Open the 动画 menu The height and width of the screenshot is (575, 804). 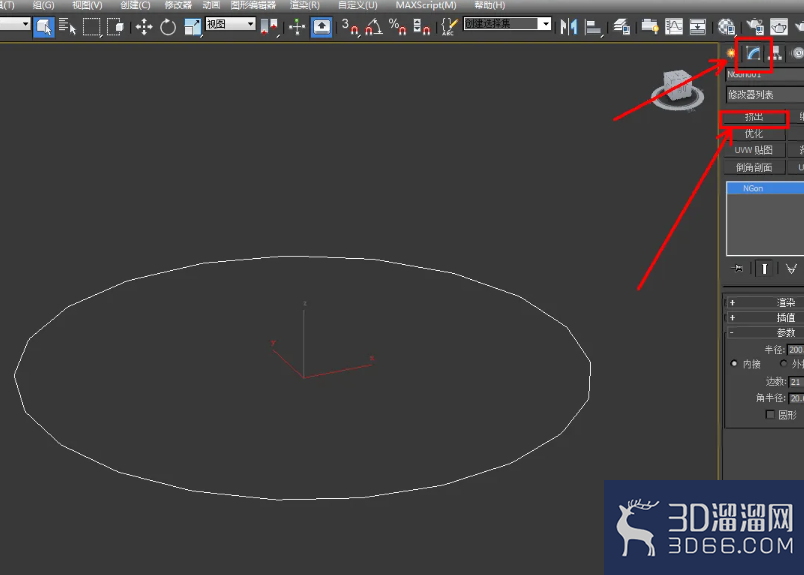point(211,5)
